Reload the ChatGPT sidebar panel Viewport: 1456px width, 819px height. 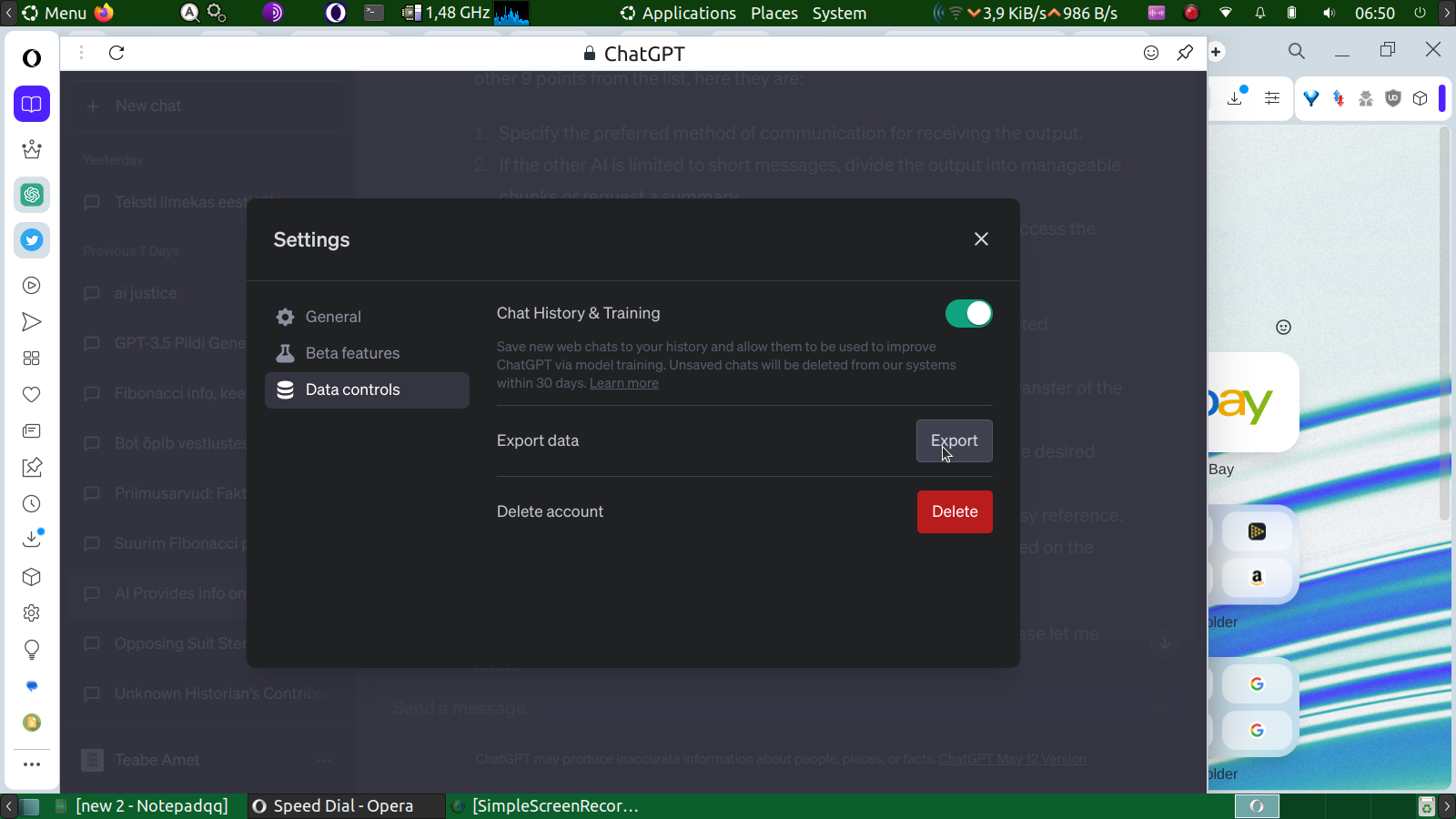(116, 53)
